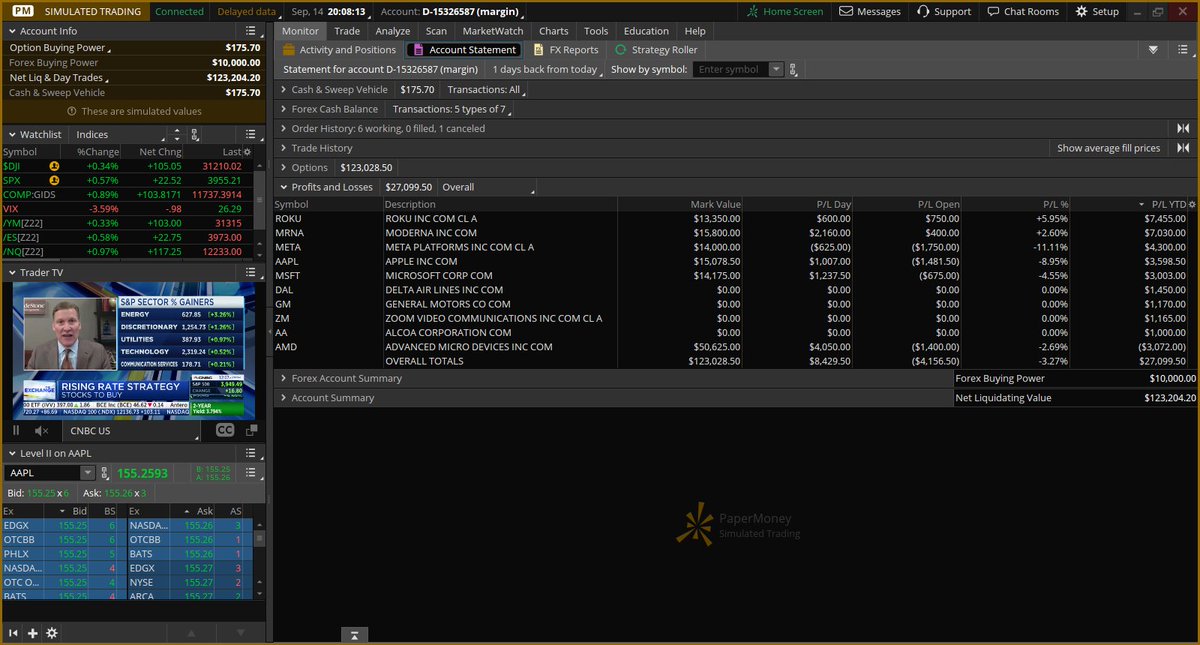Collapse the left sidebar
This screenshot has width=1200, height=645.
click(14, 633)
